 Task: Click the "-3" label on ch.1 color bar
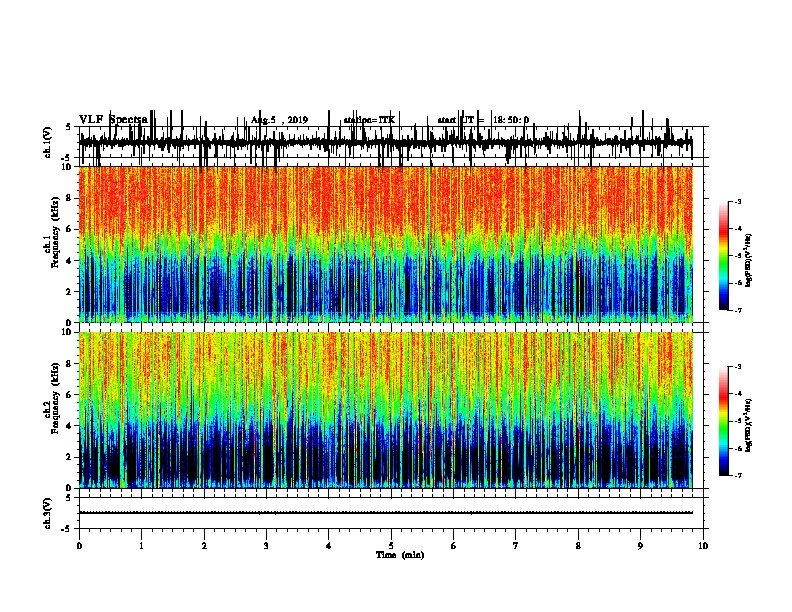737,202
